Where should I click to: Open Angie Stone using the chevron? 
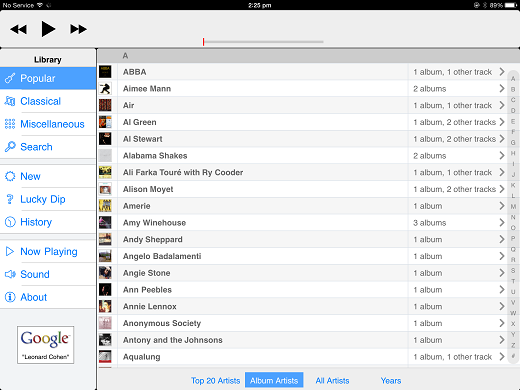coord(502,273)
